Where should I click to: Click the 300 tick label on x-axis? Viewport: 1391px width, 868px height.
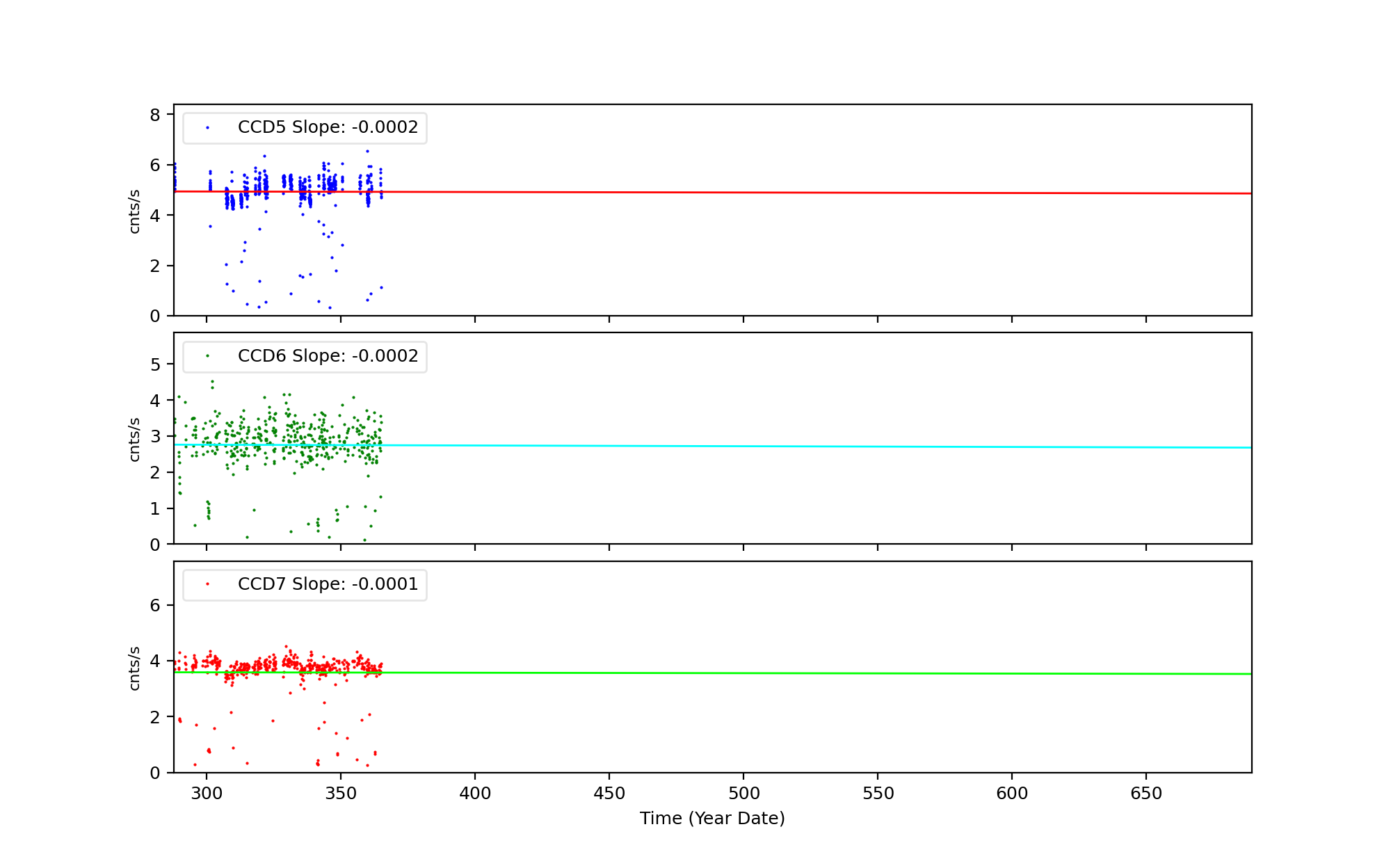coord(207,794)
